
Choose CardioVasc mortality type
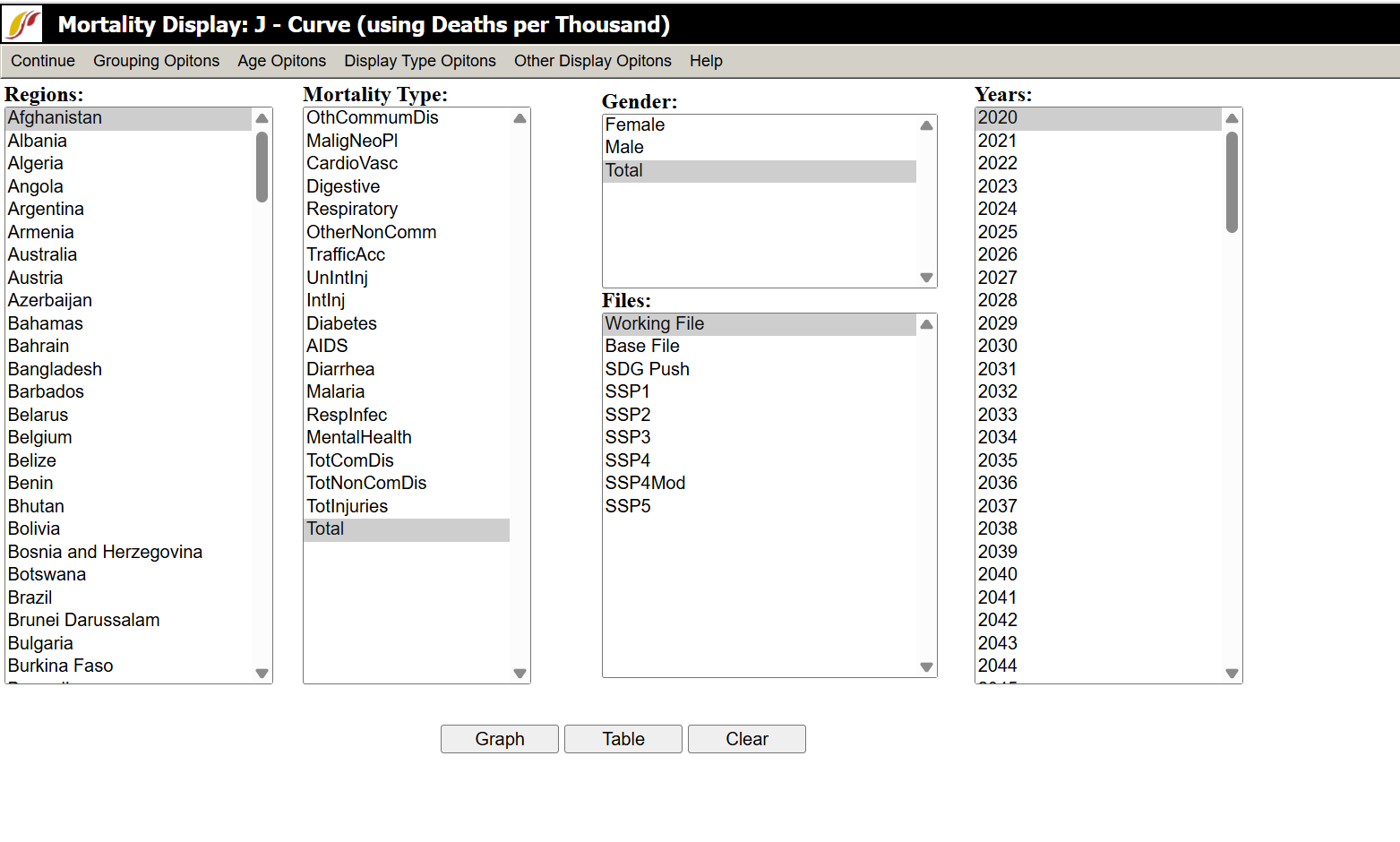[x=352, y=163]
